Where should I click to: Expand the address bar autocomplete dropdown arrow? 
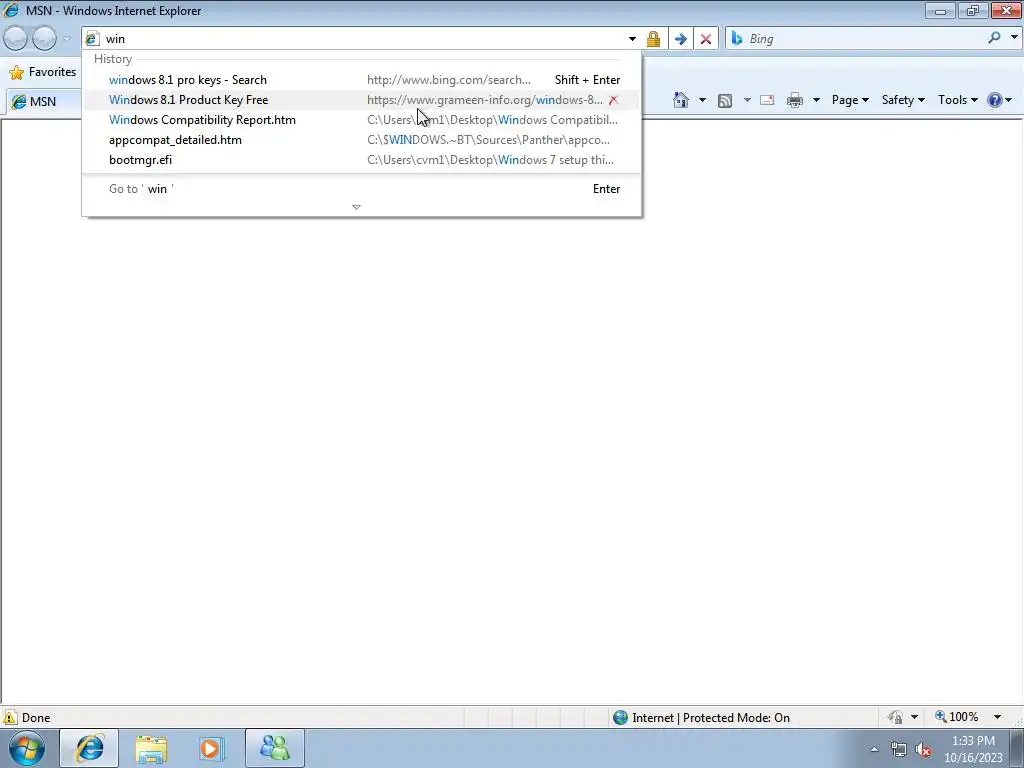tap(632, 39)
